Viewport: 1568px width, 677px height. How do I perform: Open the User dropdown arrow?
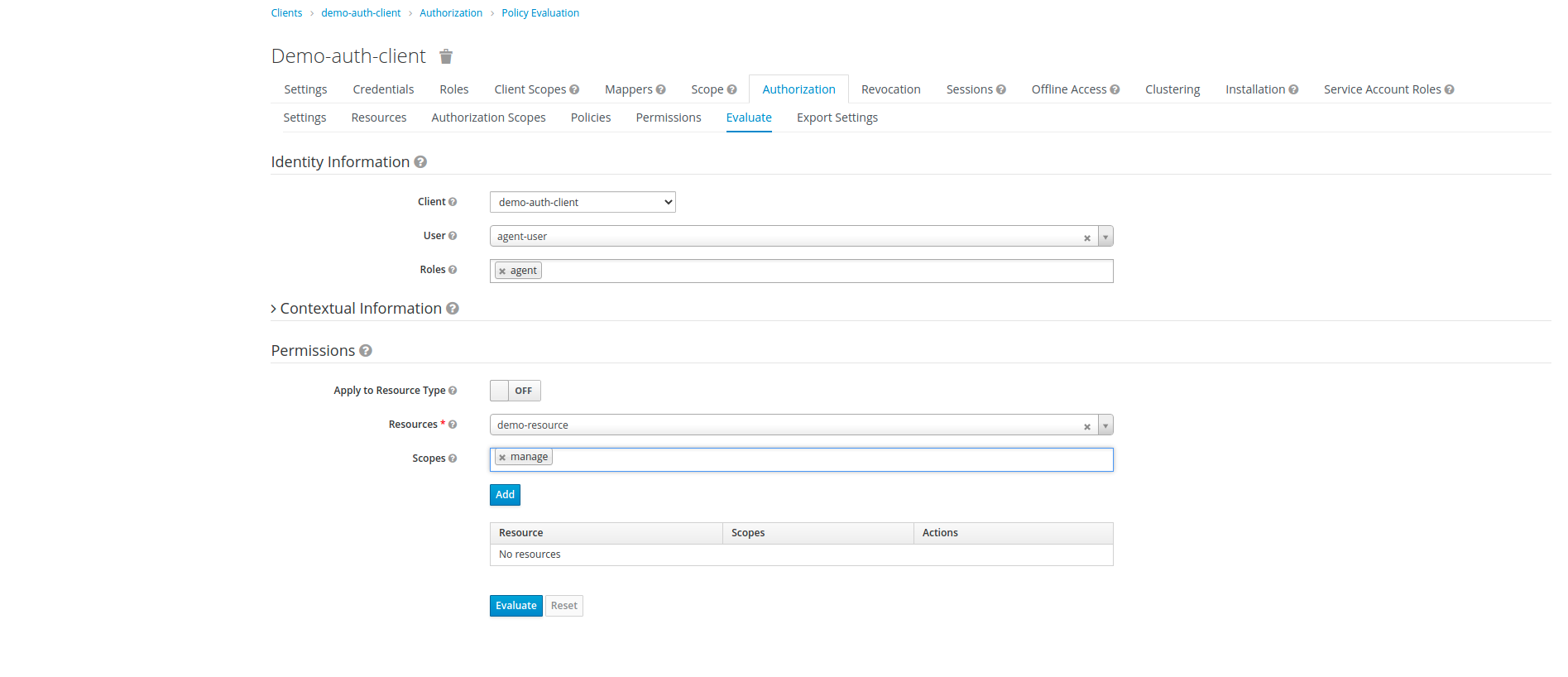coord(1105,237)
